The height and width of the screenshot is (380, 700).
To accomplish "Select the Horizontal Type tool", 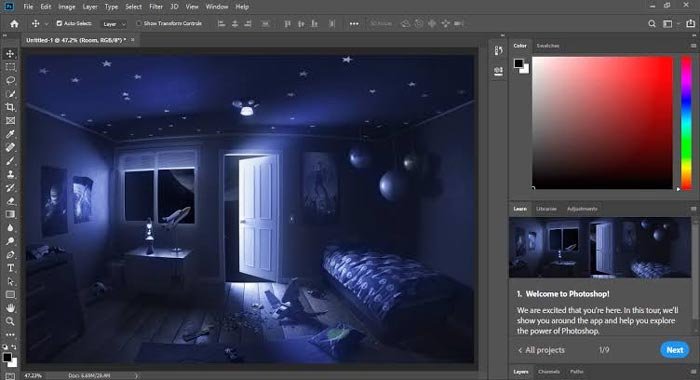I will coord(10,268).
